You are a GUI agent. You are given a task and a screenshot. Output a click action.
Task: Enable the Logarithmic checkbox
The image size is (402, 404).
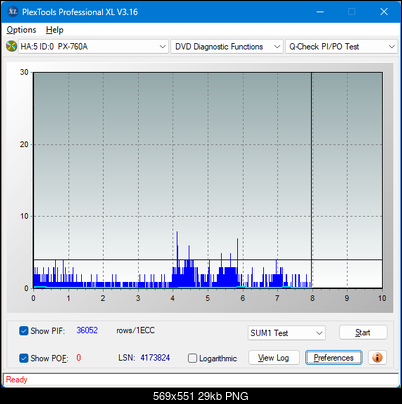click(x=192, y=358)
